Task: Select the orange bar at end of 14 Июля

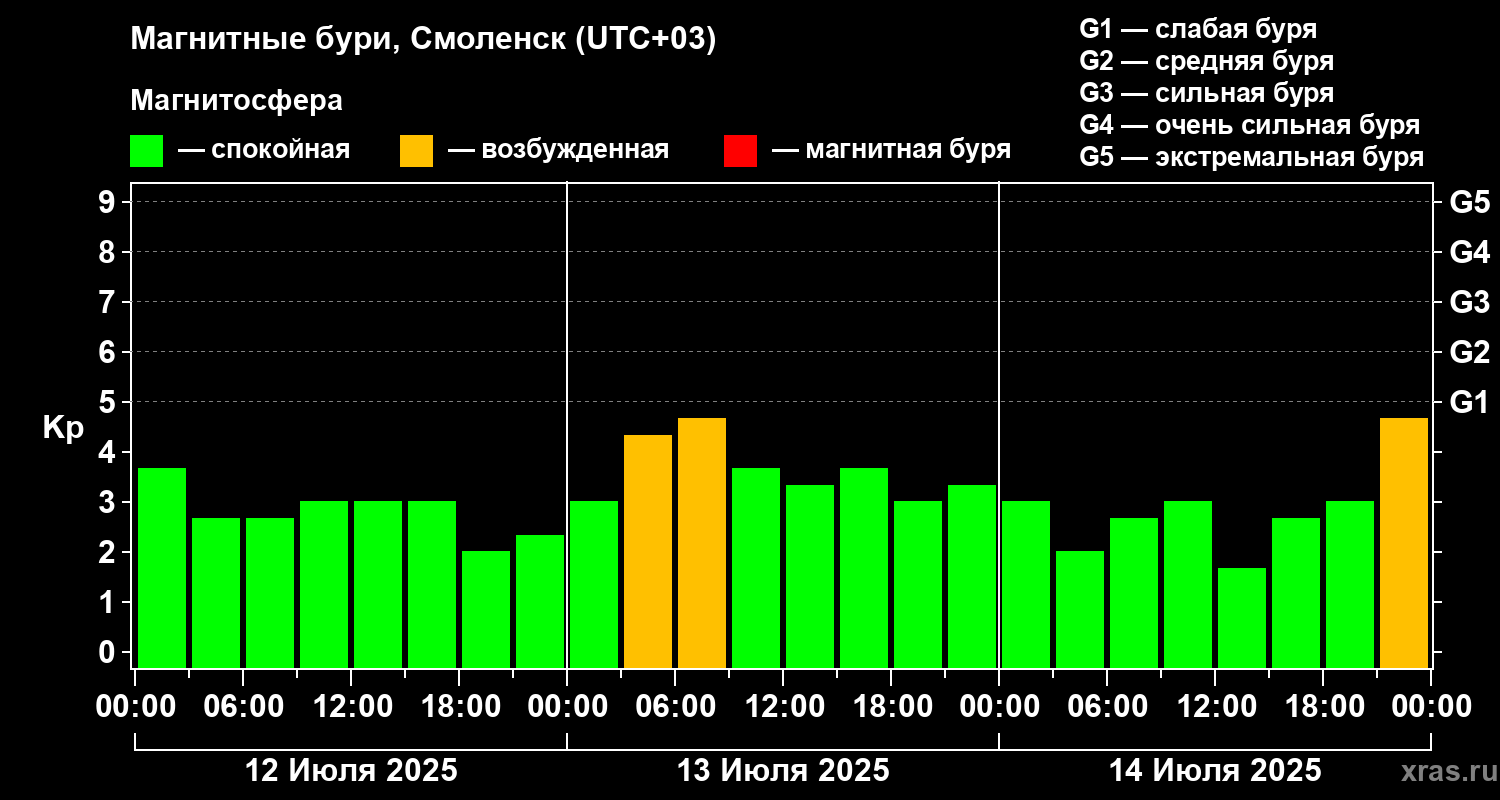Action: pos(1404,543)
